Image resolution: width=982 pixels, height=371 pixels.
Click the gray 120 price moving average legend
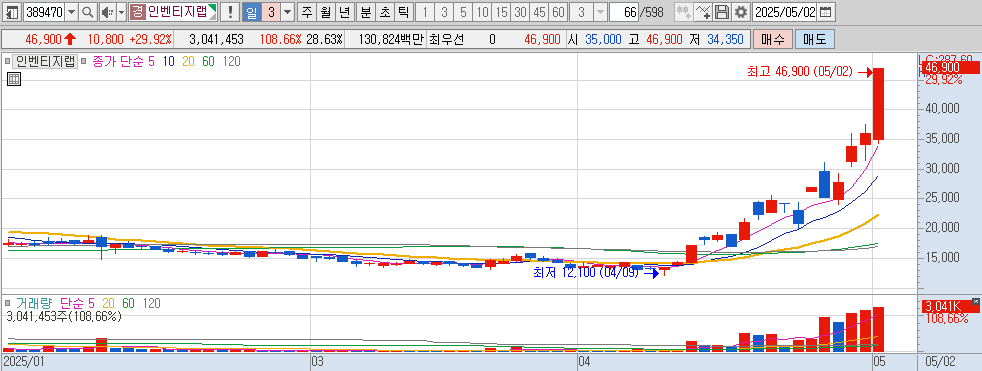232,61
